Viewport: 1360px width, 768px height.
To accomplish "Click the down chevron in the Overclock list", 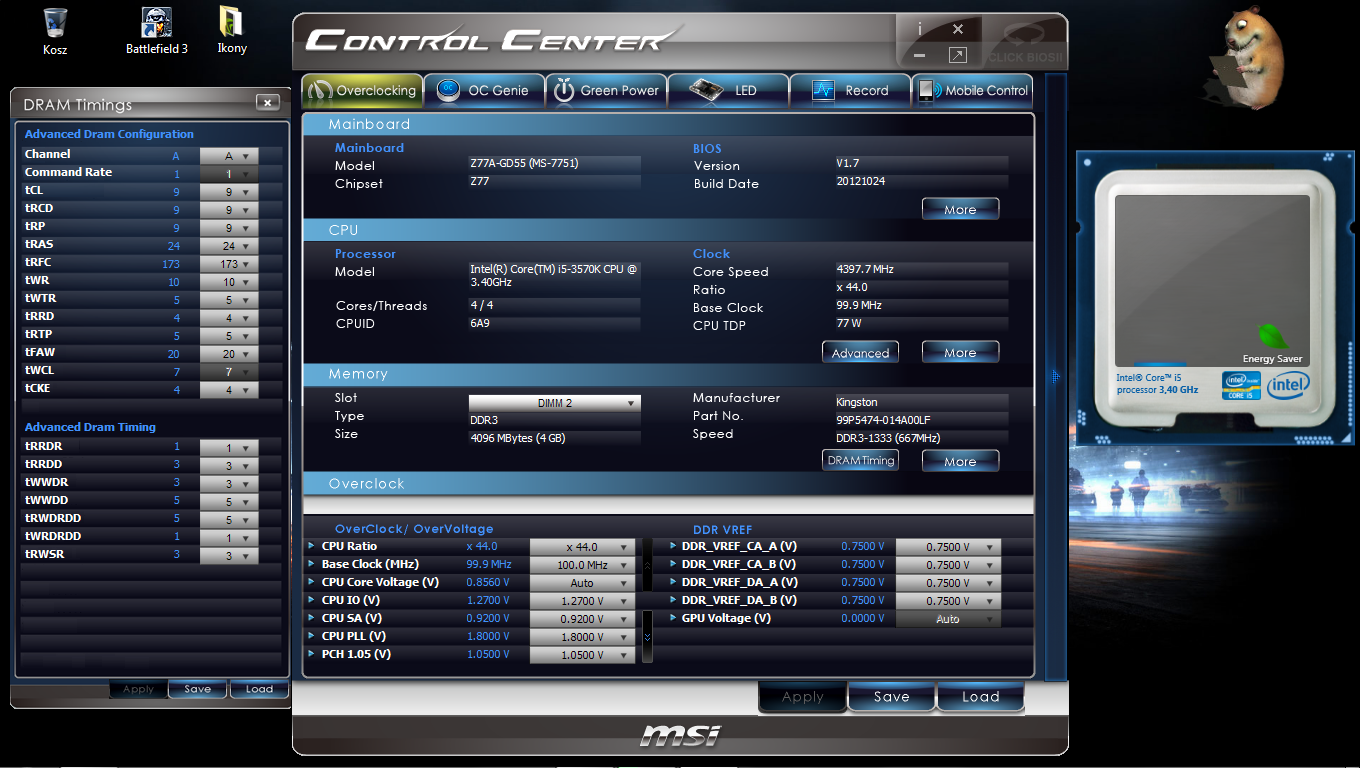I will [647, 636].
